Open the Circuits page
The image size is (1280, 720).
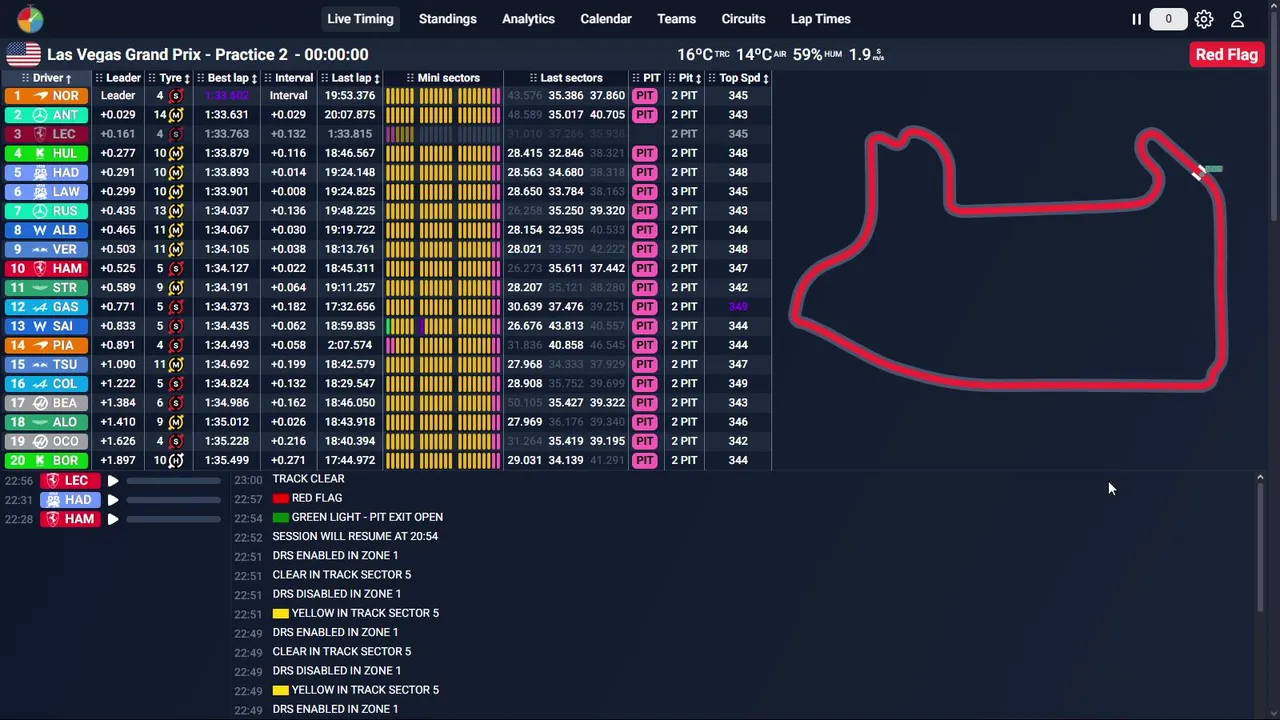743,19
